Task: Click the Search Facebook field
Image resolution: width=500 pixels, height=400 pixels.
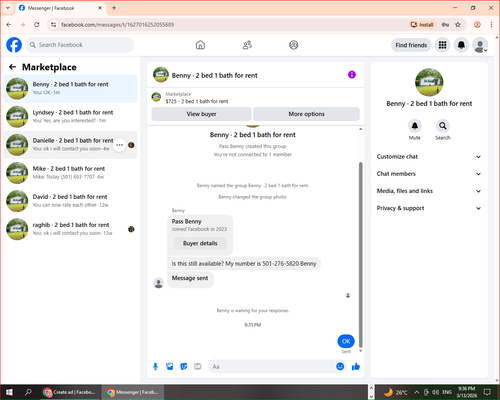Action: [x=80, y=45]
